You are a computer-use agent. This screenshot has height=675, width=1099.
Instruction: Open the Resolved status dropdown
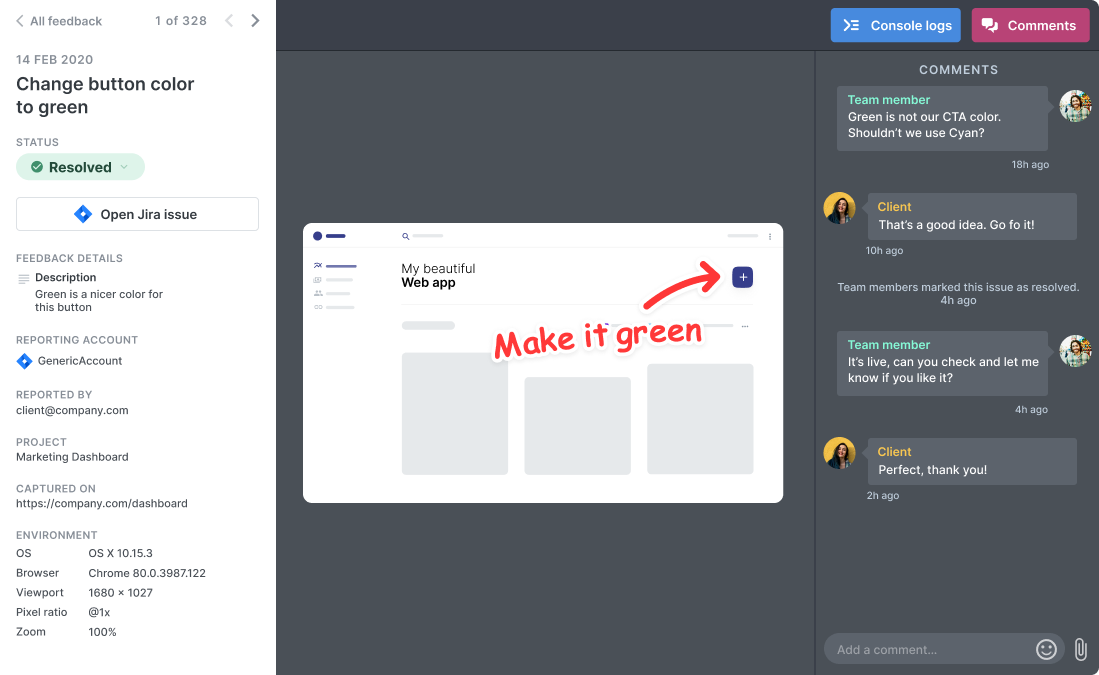pos(81,167)
